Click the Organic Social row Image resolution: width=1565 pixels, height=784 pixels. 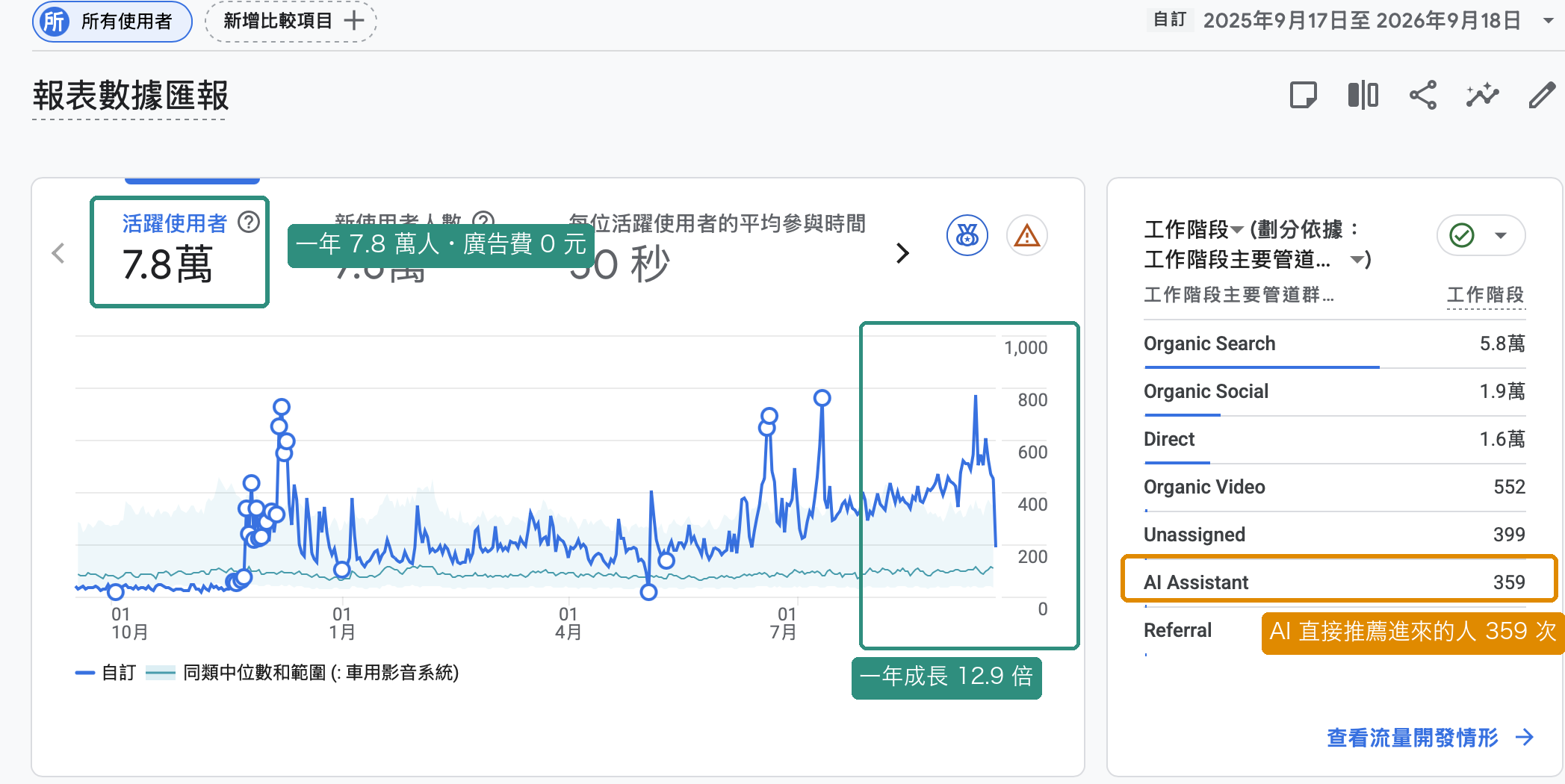(x=1334, y=391)
